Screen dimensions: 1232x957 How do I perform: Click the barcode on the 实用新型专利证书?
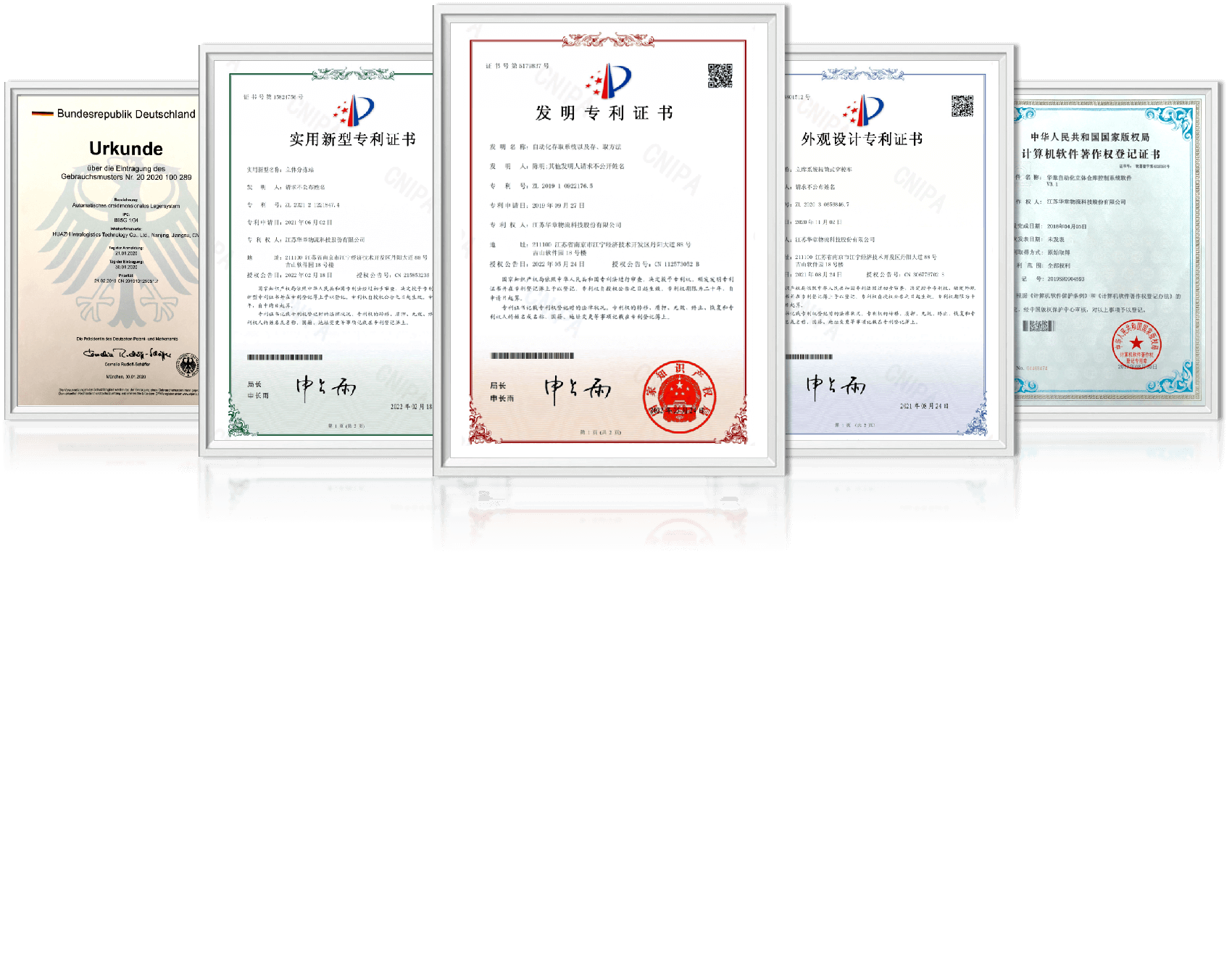pos(285,357)
